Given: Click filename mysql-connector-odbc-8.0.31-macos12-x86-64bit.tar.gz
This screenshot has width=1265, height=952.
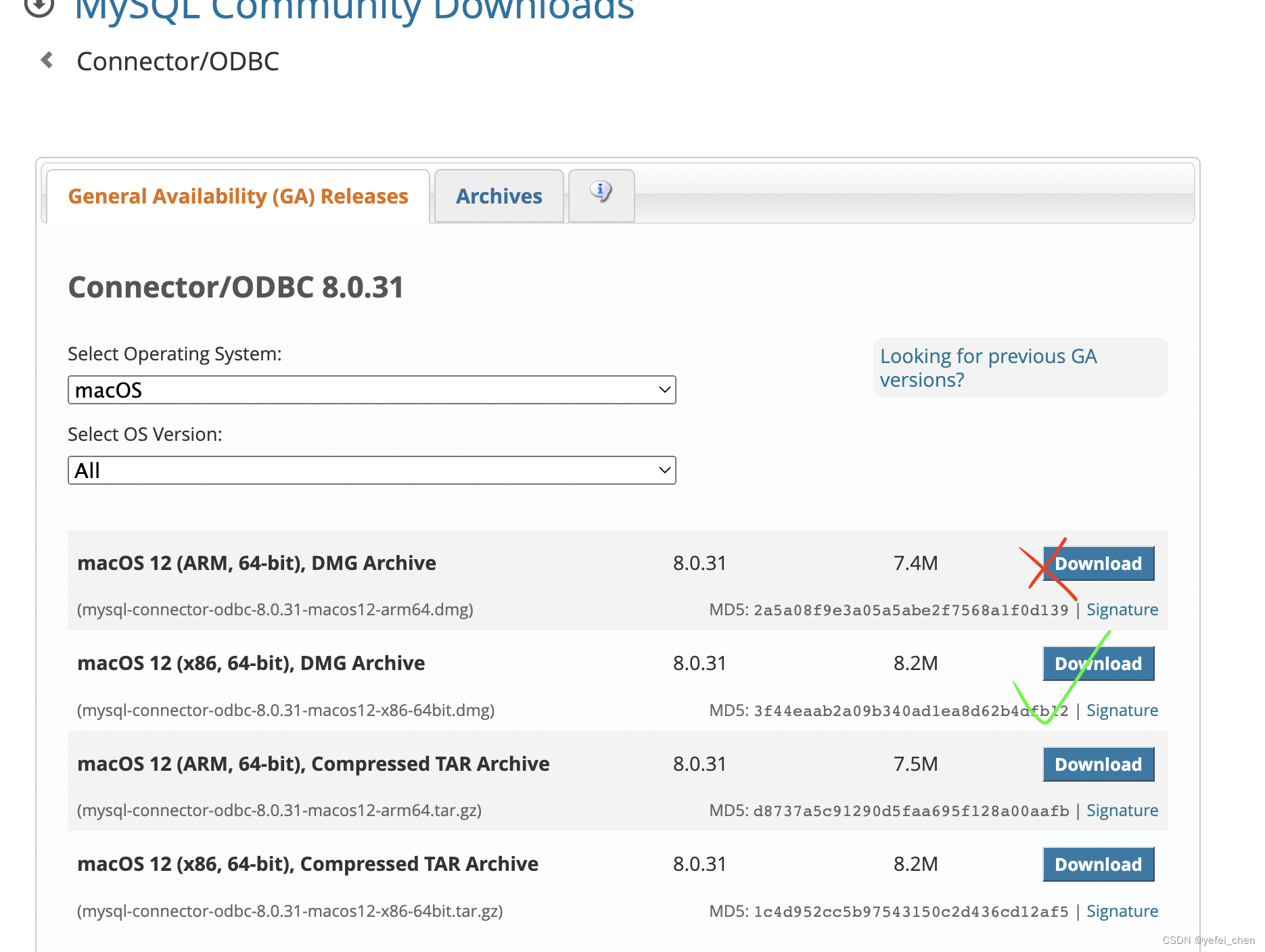Looking at the screenshot, I should (290, 911).
